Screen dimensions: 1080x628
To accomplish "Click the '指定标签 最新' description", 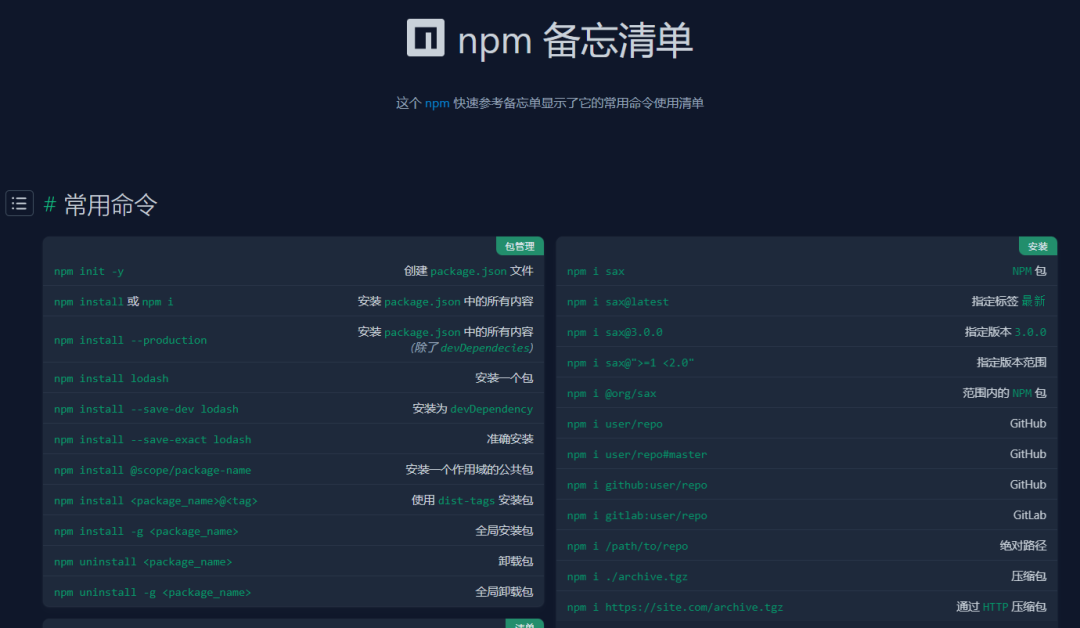I will [1009, 302].
